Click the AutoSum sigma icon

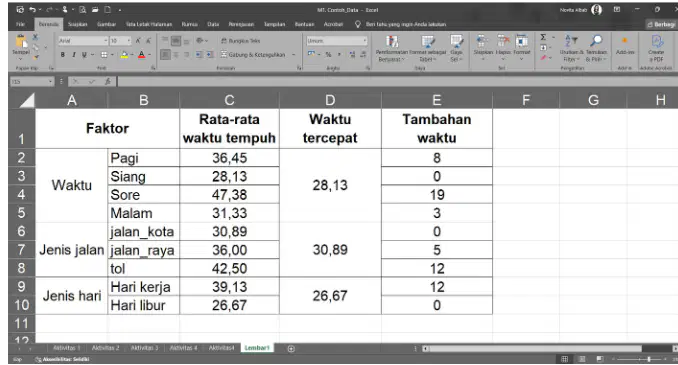[543, 38]
